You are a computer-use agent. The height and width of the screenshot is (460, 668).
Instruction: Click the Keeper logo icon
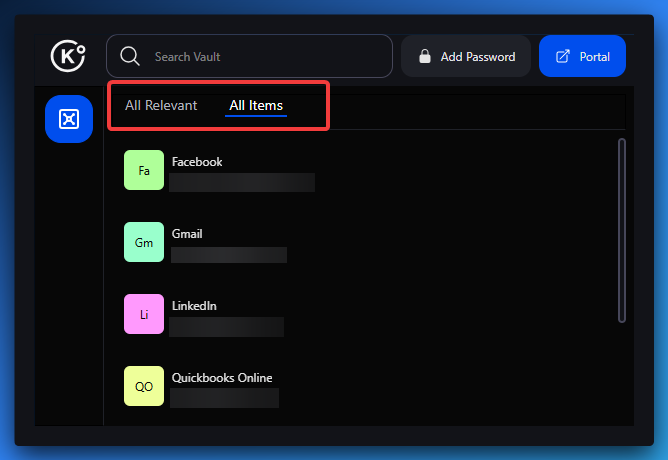(69, 56)
